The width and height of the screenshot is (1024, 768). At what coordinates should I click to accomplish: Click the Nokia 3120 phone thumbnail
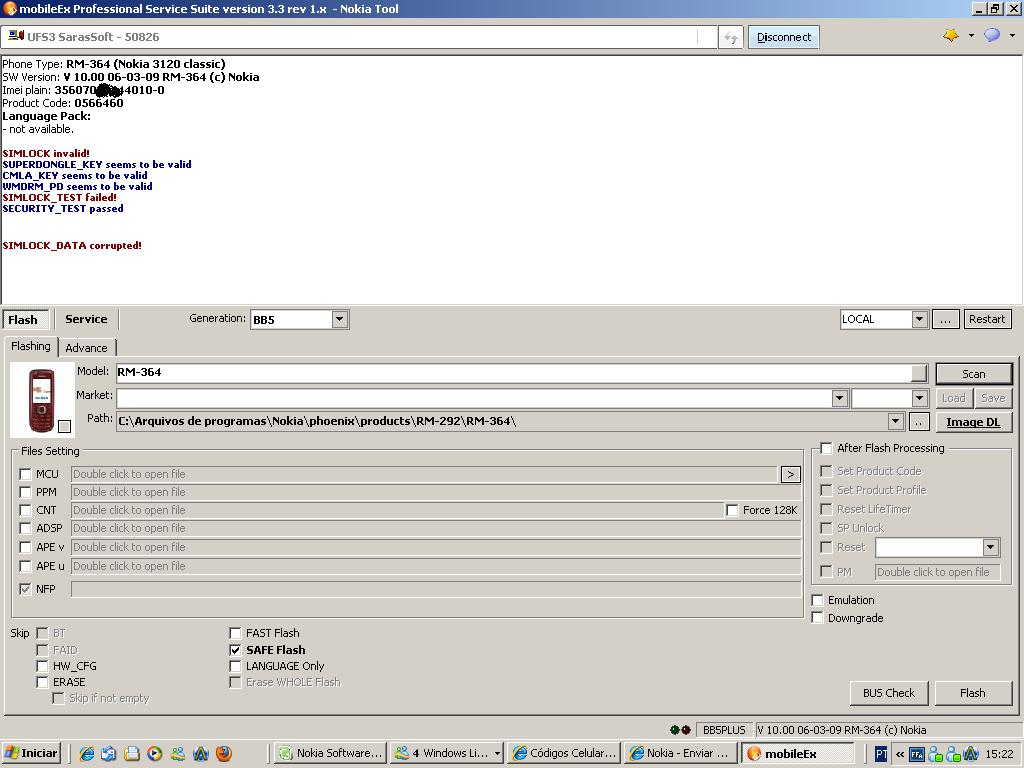tap(41, 400)
